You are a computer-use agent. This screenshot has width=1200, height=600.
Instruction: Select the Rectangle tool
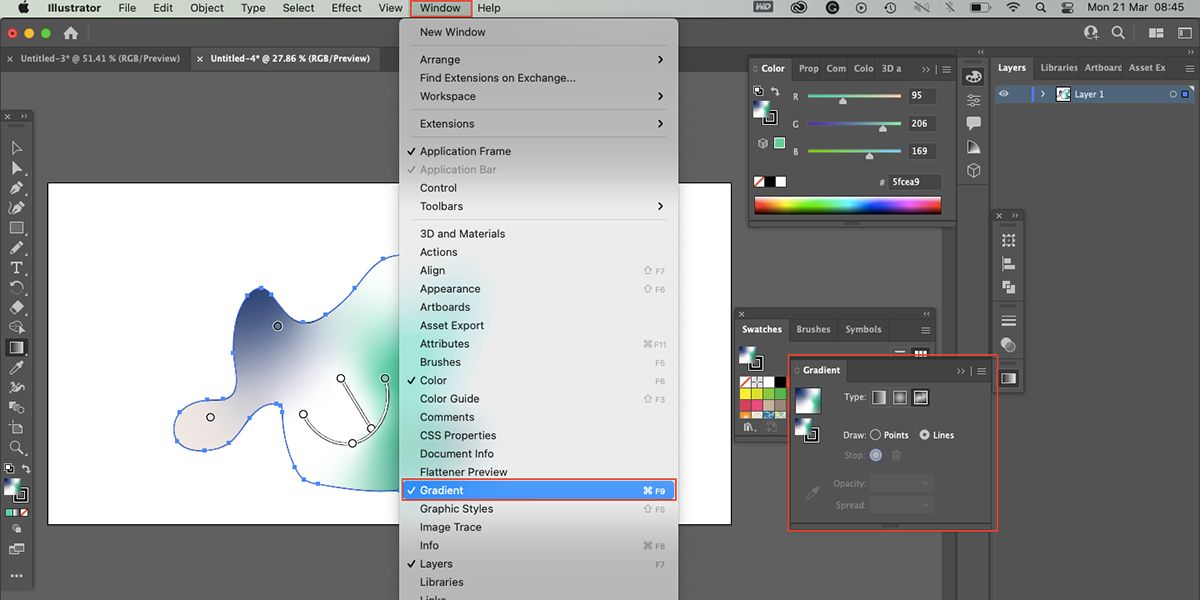click(16, 228)
